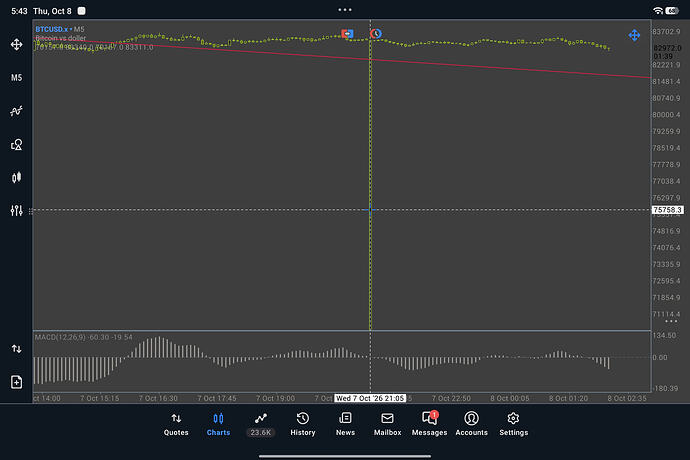Tap the three dots above the MACD scale
Viewport: 690px width, 460px height.
(x=671, y=321)
